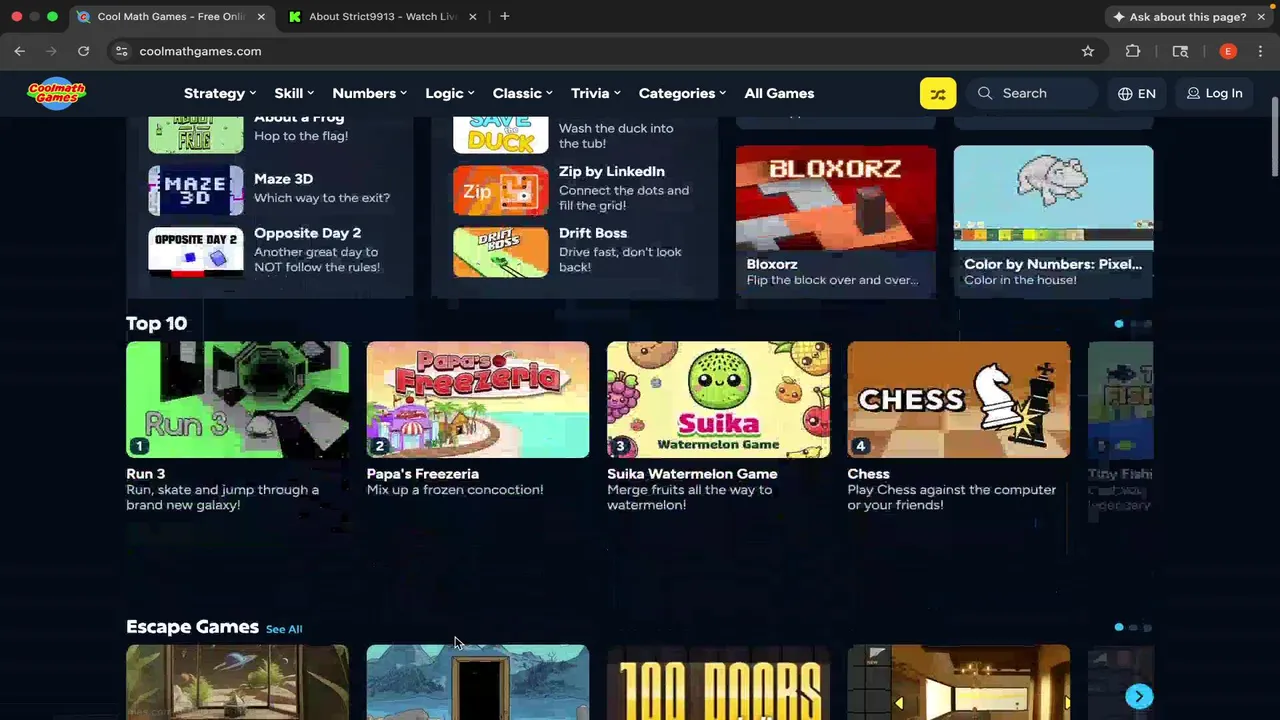The image size is (1280, 720).
Task: Open the Maze 3D game link
Action: click(x=283, y=179)
